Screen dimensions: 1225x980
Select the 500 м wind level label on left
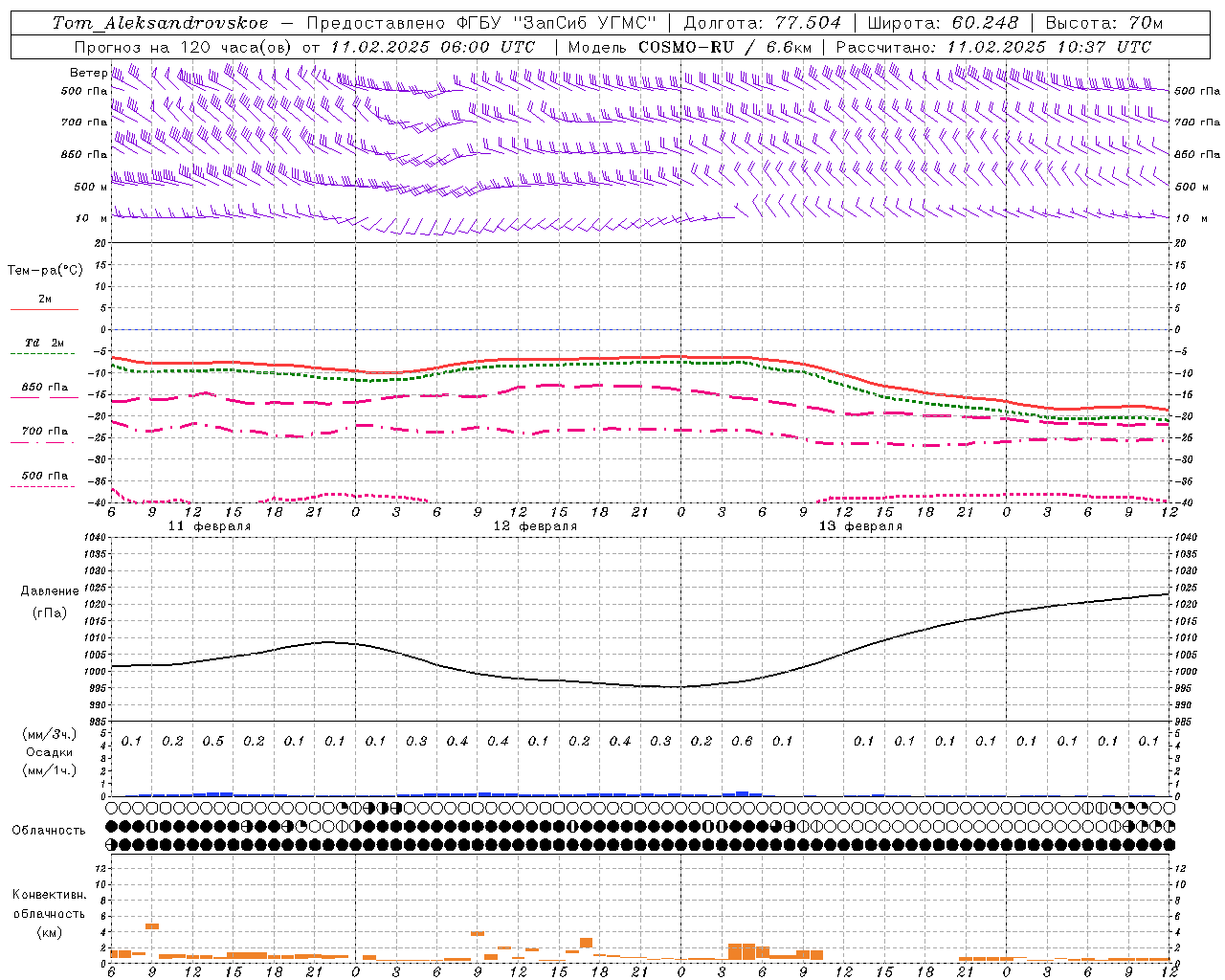tap(92, 187)
